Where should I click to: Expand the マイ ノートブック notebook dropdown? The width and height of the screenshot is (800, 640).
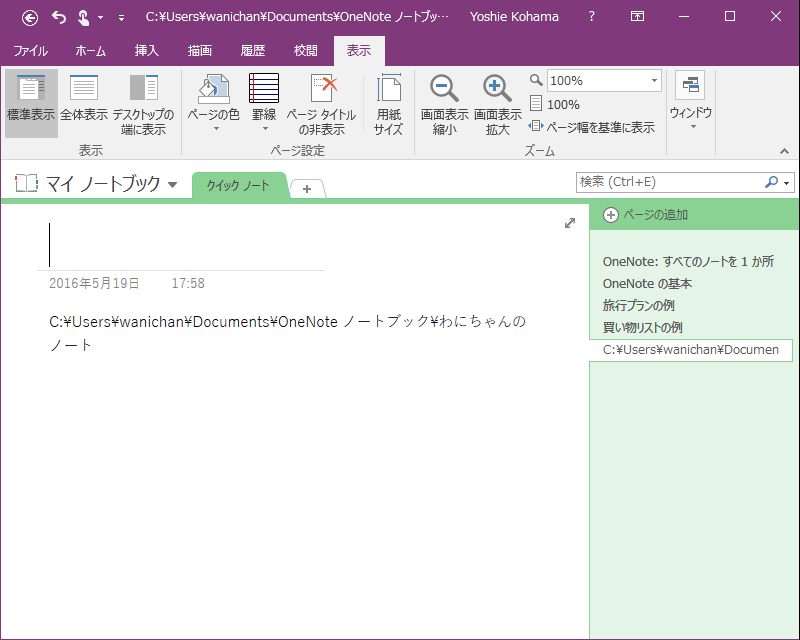[172, 185]
